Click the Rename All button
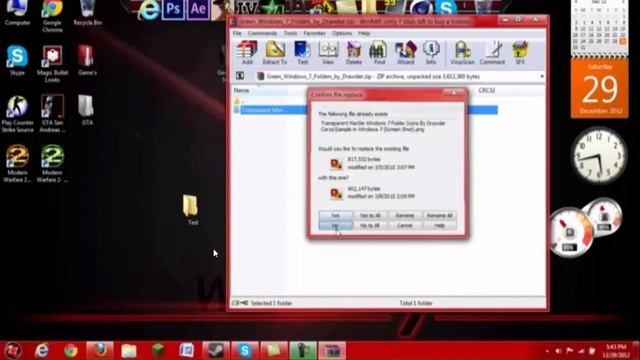The width and height of the screenshot is (640, 360). (440, 215)
